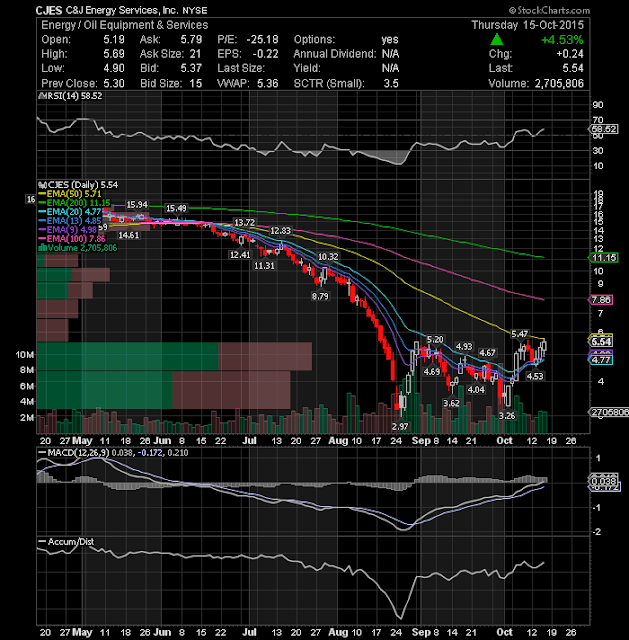
Task: Click the Open price 5.19
Action: (x=113, y=40)
